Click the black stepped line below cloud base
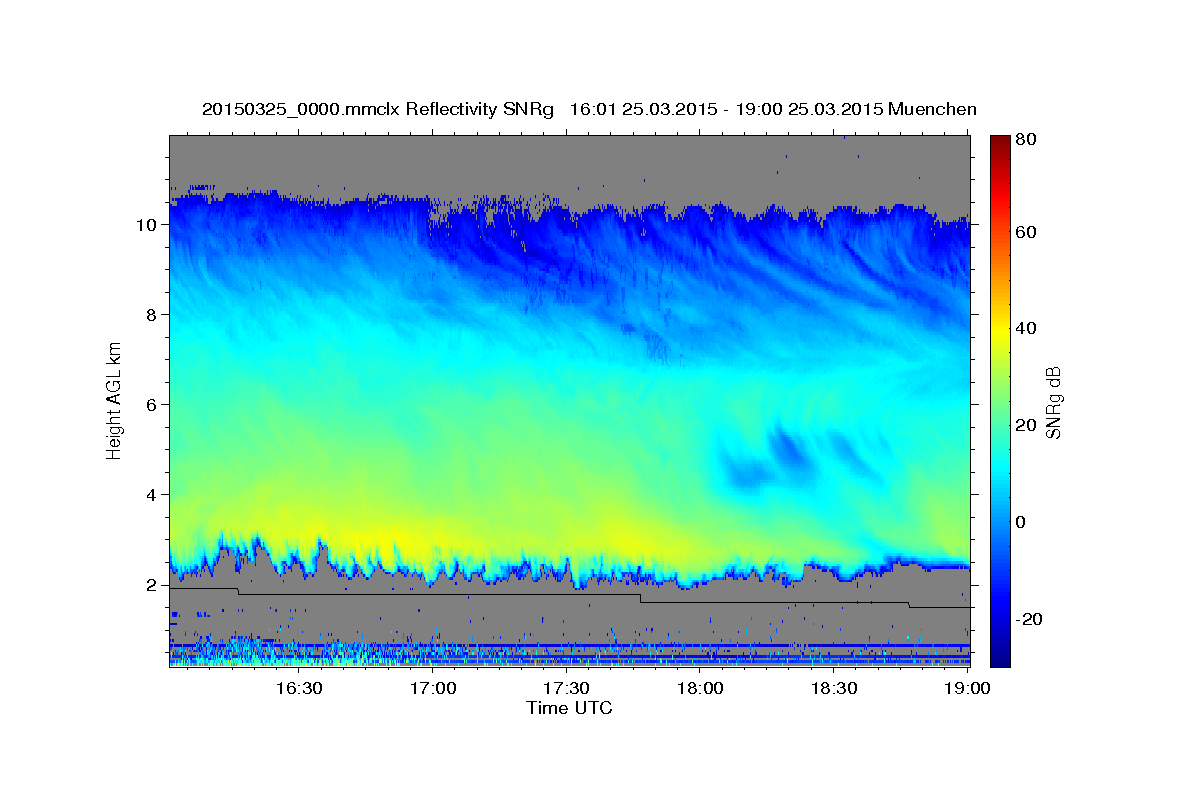The image size is (1200, 800). pyautogui.click(x=569, y=598)
